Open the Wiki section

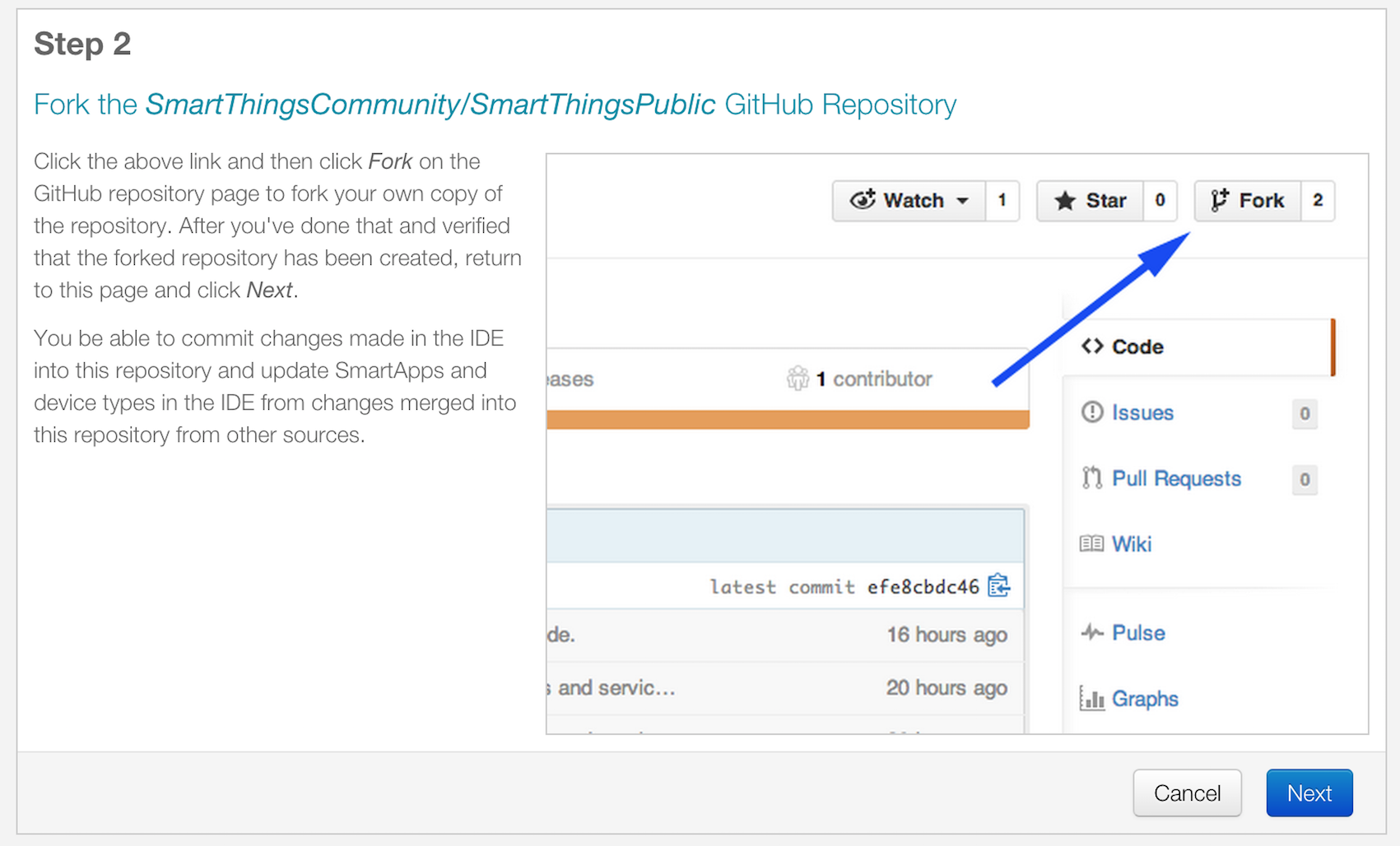click(x=1132, y=544)
